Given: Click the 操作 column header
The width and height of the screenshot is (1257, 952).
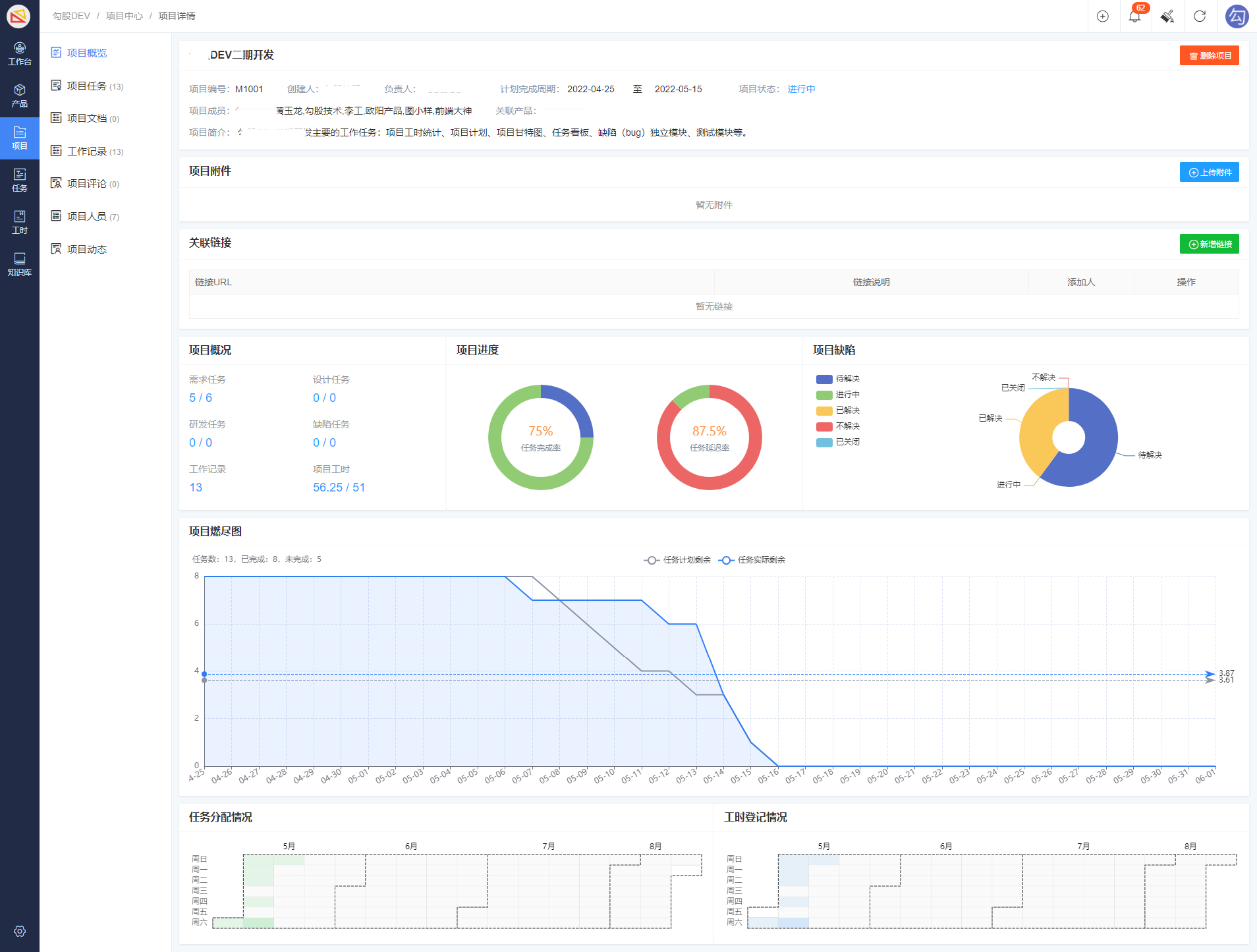Looking at the screenshot, I should pyautogui.click(x=1186, y=282).
